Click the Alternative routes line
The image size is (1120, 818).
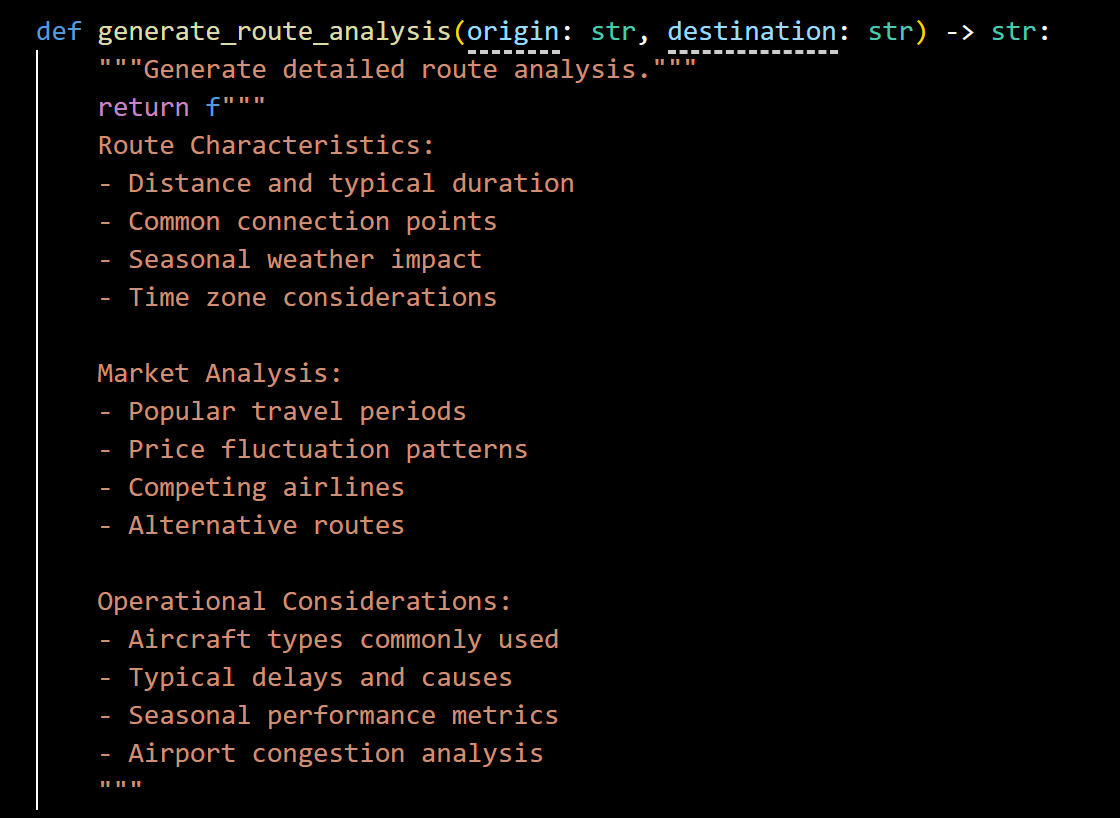[251, 526]
